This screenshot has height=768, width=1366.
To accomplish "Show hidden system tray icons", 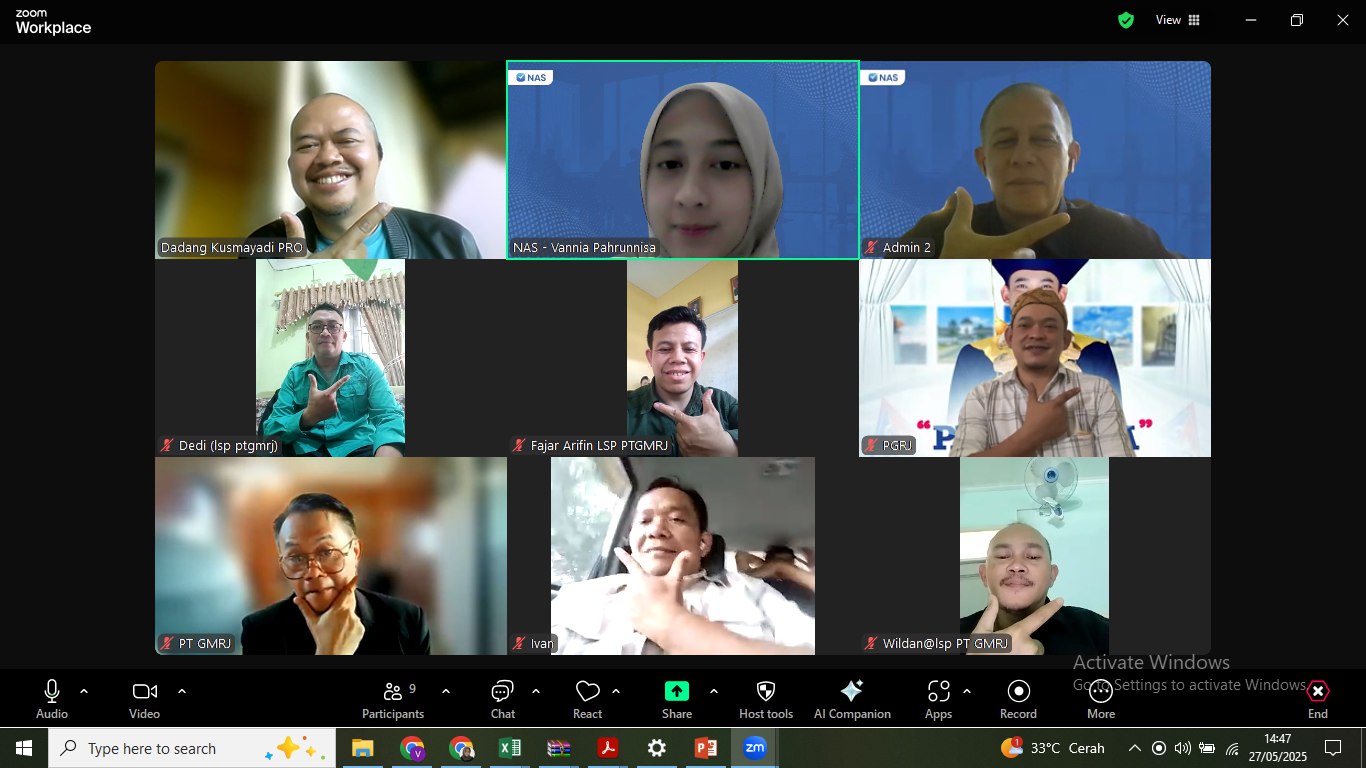I will point(1134,748).
